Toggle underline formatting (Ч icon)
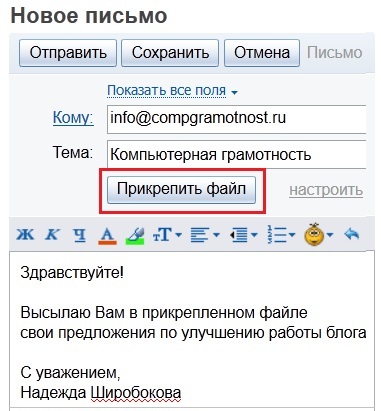381x411 pixels. [x=79, y=235]
